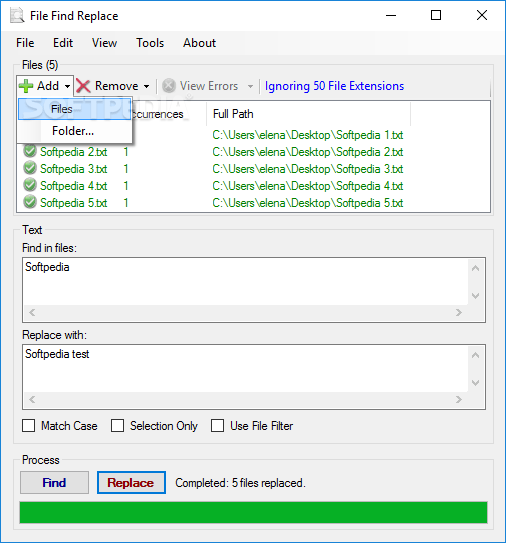506x543 pixels.
Task: Select the Softpedia 4.txt file name
Action: pos(73,186)
